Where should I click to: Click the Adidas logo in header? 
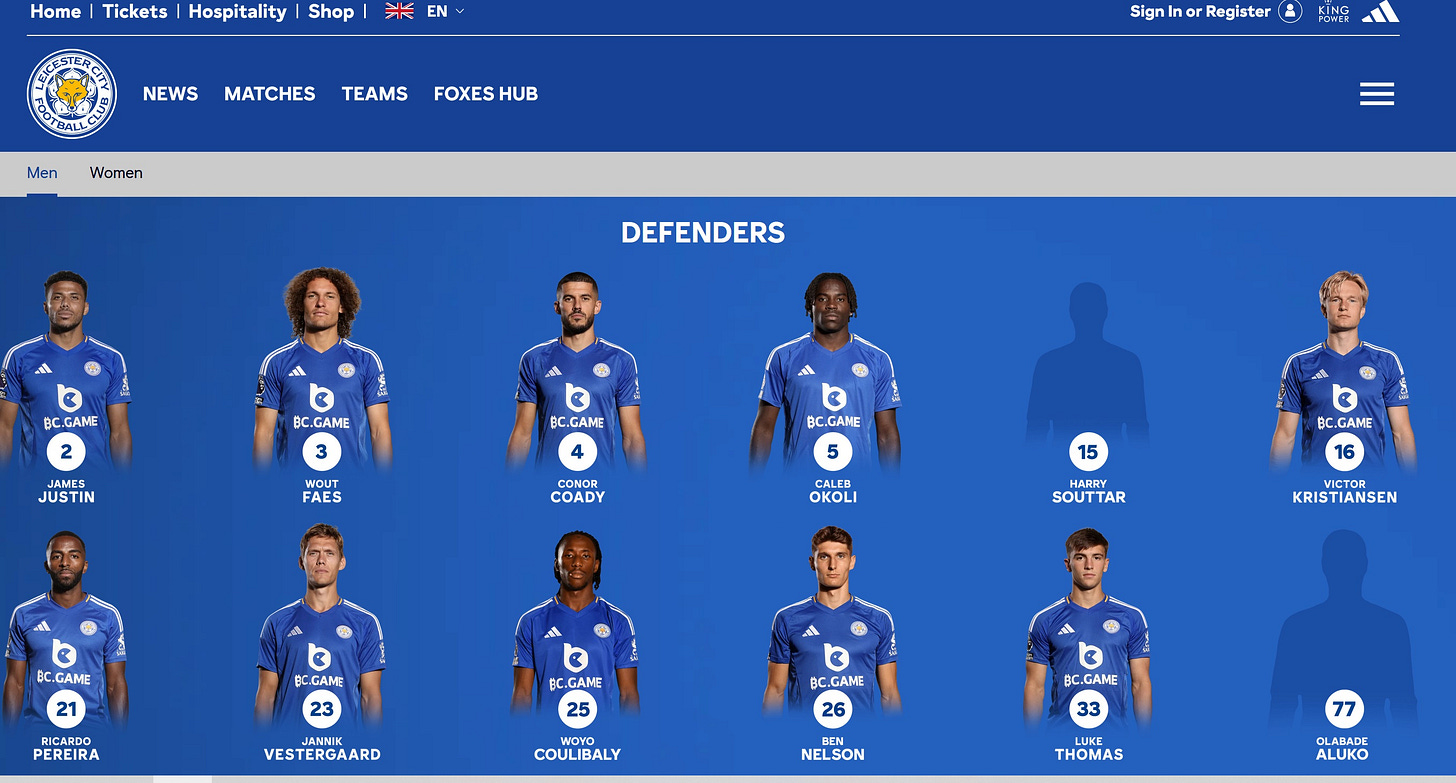1381,11
